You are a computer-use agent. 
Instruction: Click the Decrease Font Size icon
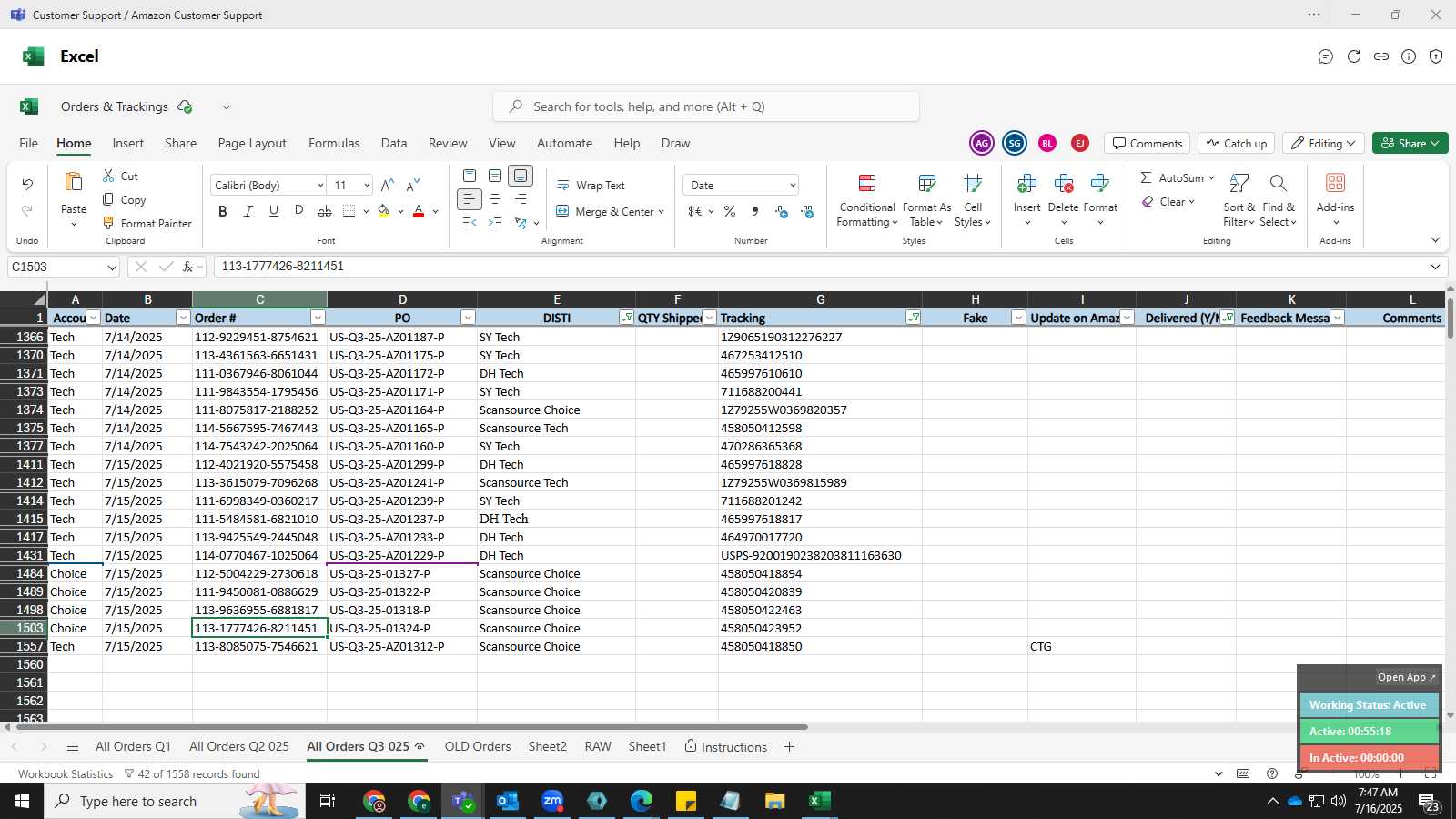413,185
